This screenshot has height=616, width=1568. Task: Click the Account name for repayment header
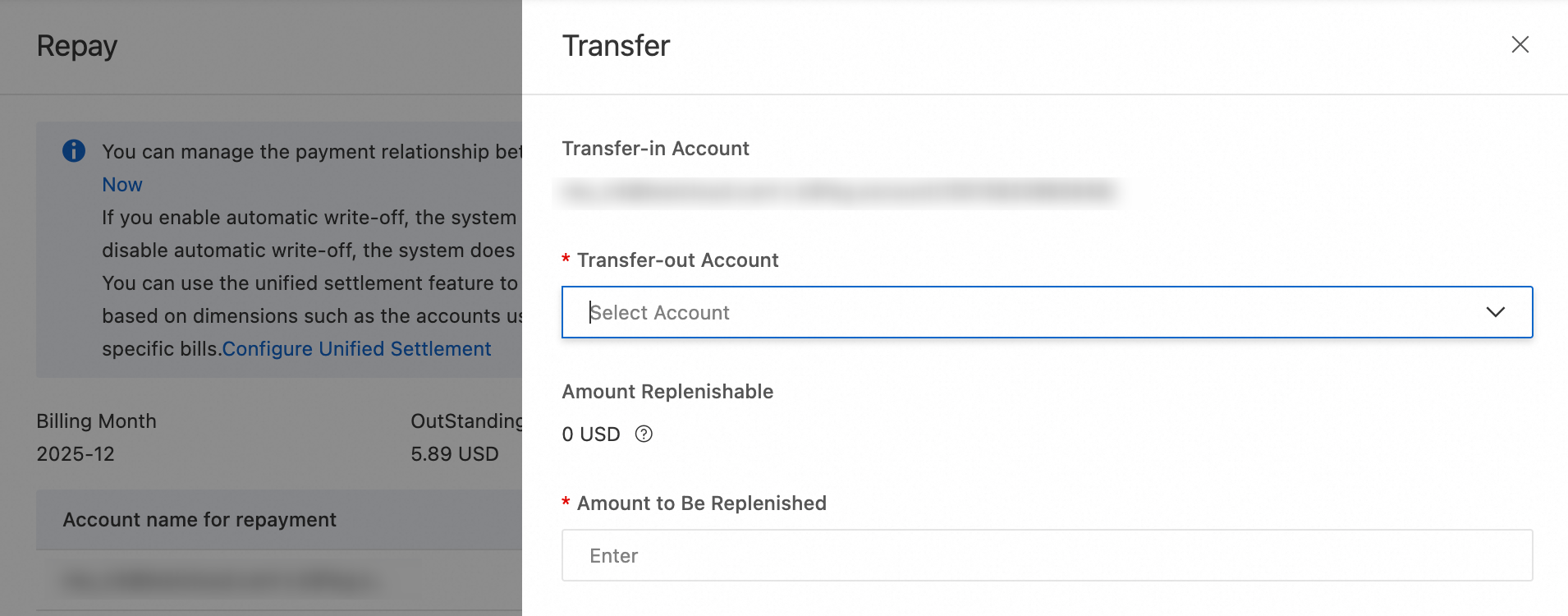click(199, 520)
